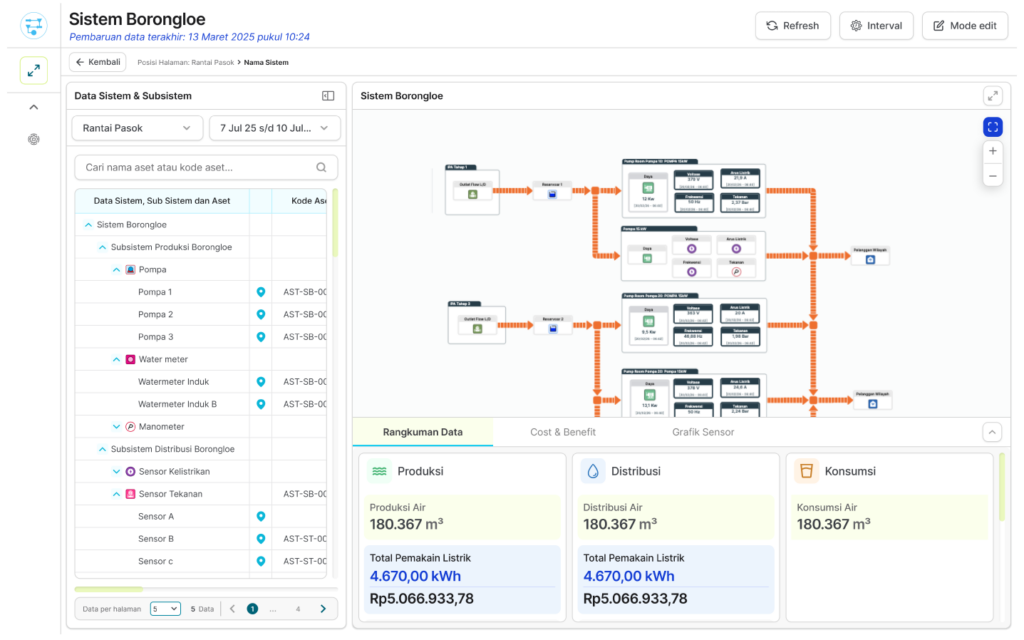Open settings gear in left sidebar
Viewport: 1024px width, 640px height.
(34, 139)
